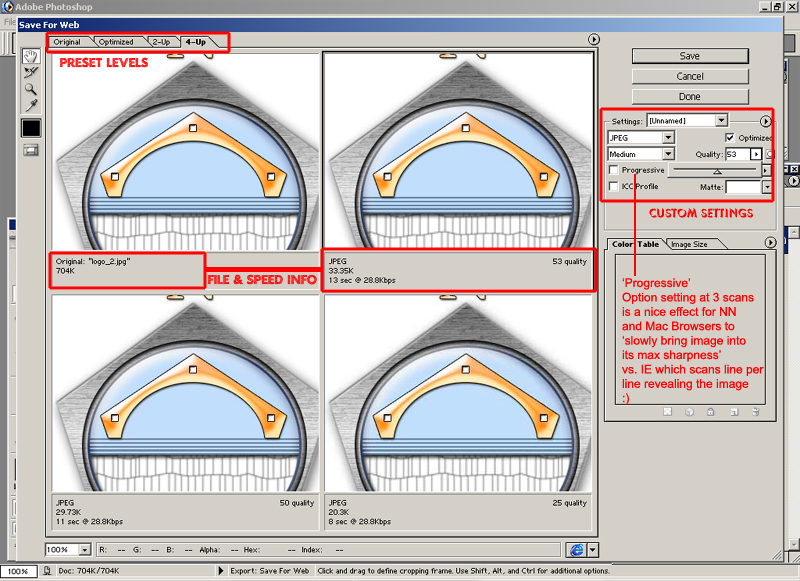The height and width of the screenshot is (581, 800).
Task: Toggle slices visibility button
Action: [x=31, y=149]
